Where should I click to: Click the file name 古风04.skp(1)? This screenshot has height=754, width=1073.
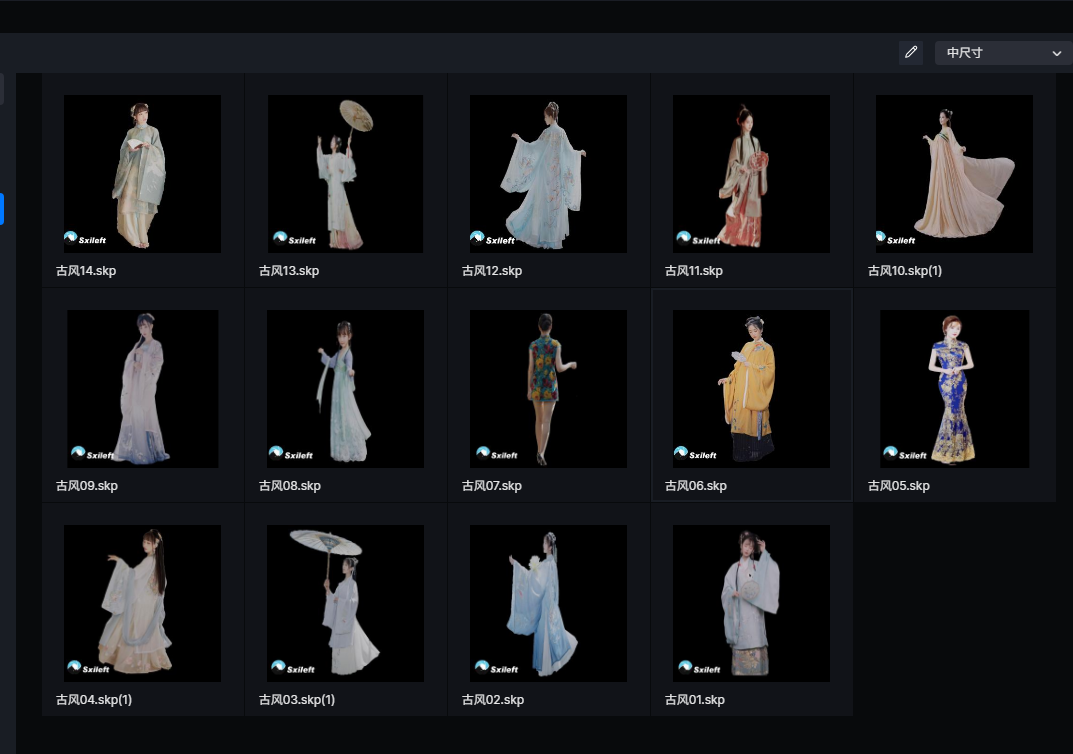94,700
